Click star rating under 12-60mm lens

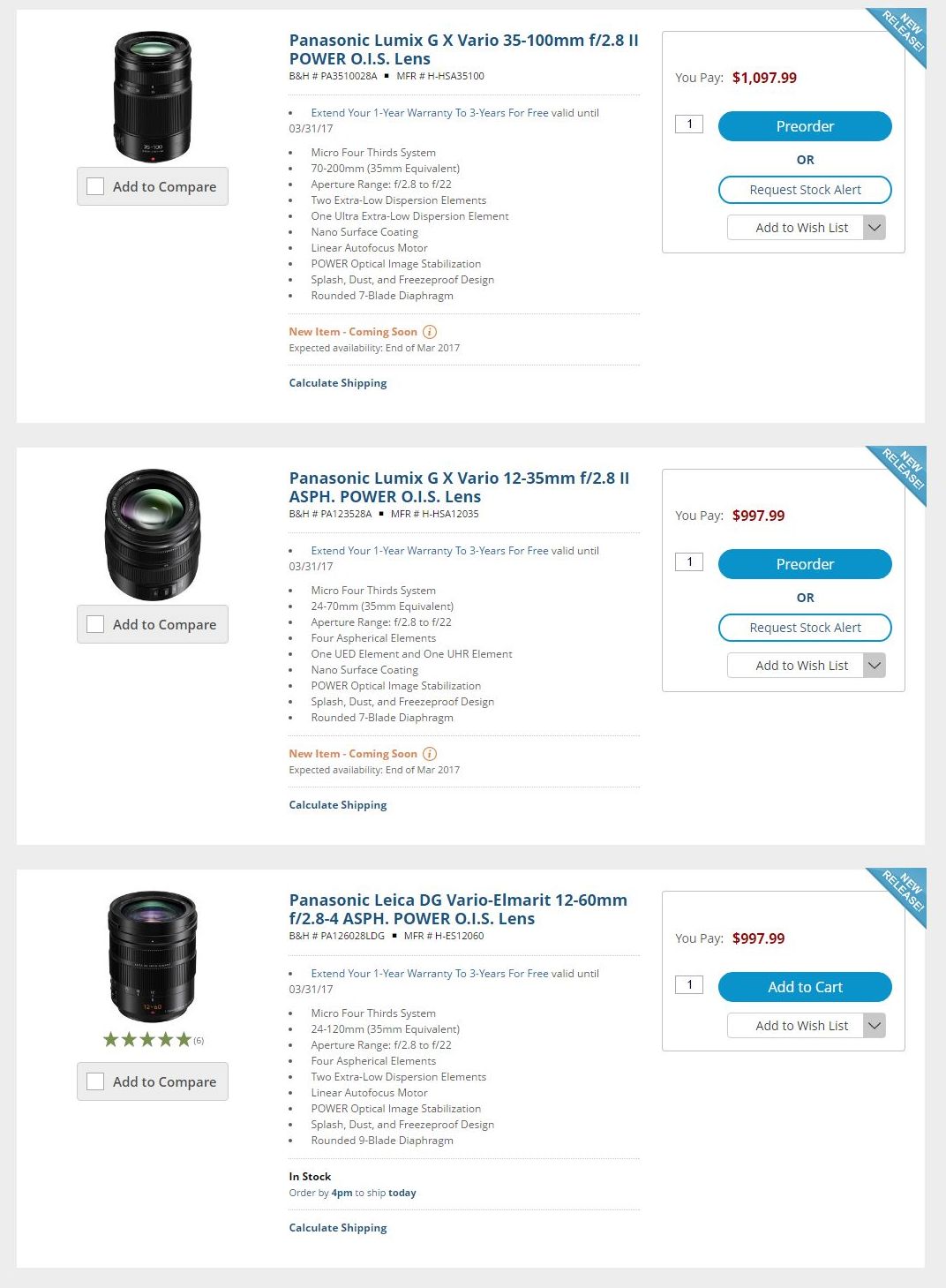click(x=147, y=1039)
